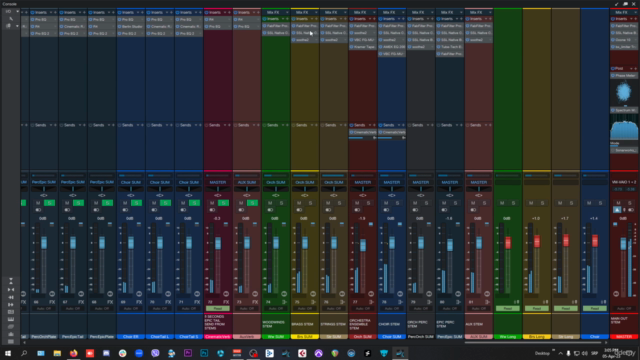Mute the Orch SUM channel
Image resolution: width=640 pixels, height=360 pixels.
pyautogui.click(x=357, y=203)
